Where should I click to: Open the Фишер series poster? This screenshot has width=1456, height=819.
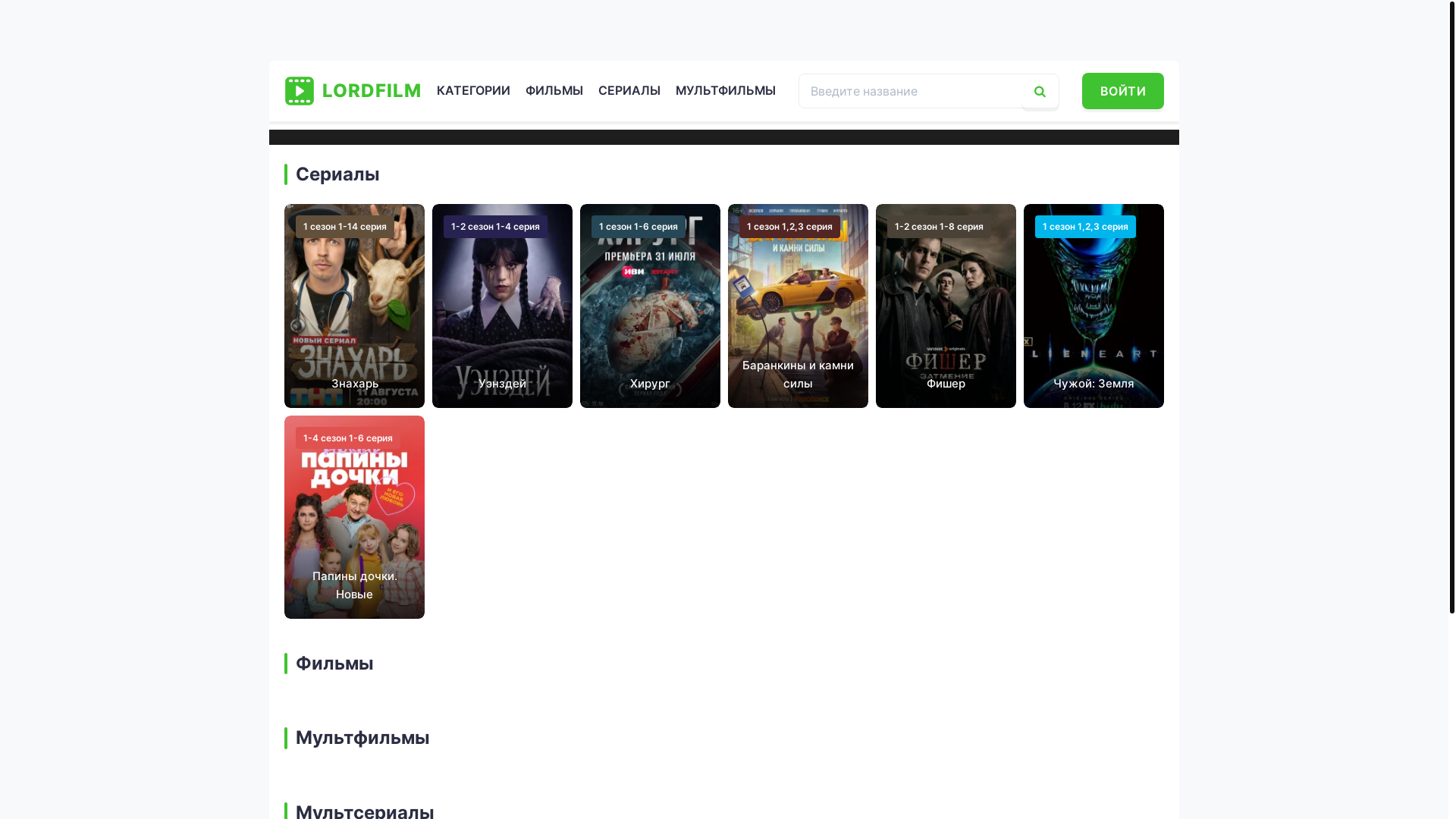pyautogui.click(x=946, y=306)
